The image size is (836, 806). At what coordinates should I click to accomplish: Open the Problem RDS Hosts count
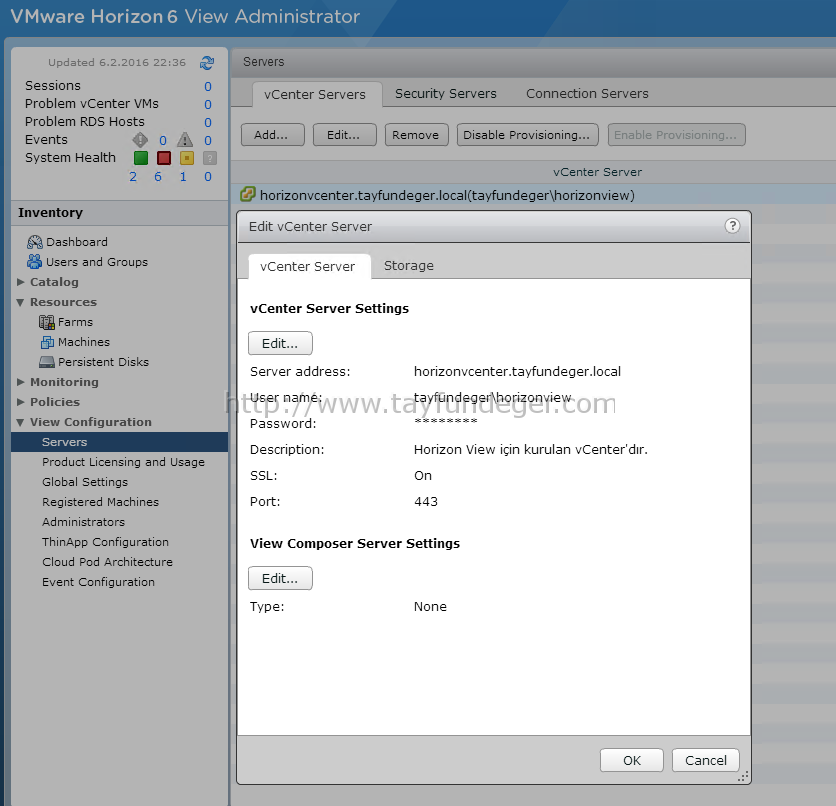point(208,123)
